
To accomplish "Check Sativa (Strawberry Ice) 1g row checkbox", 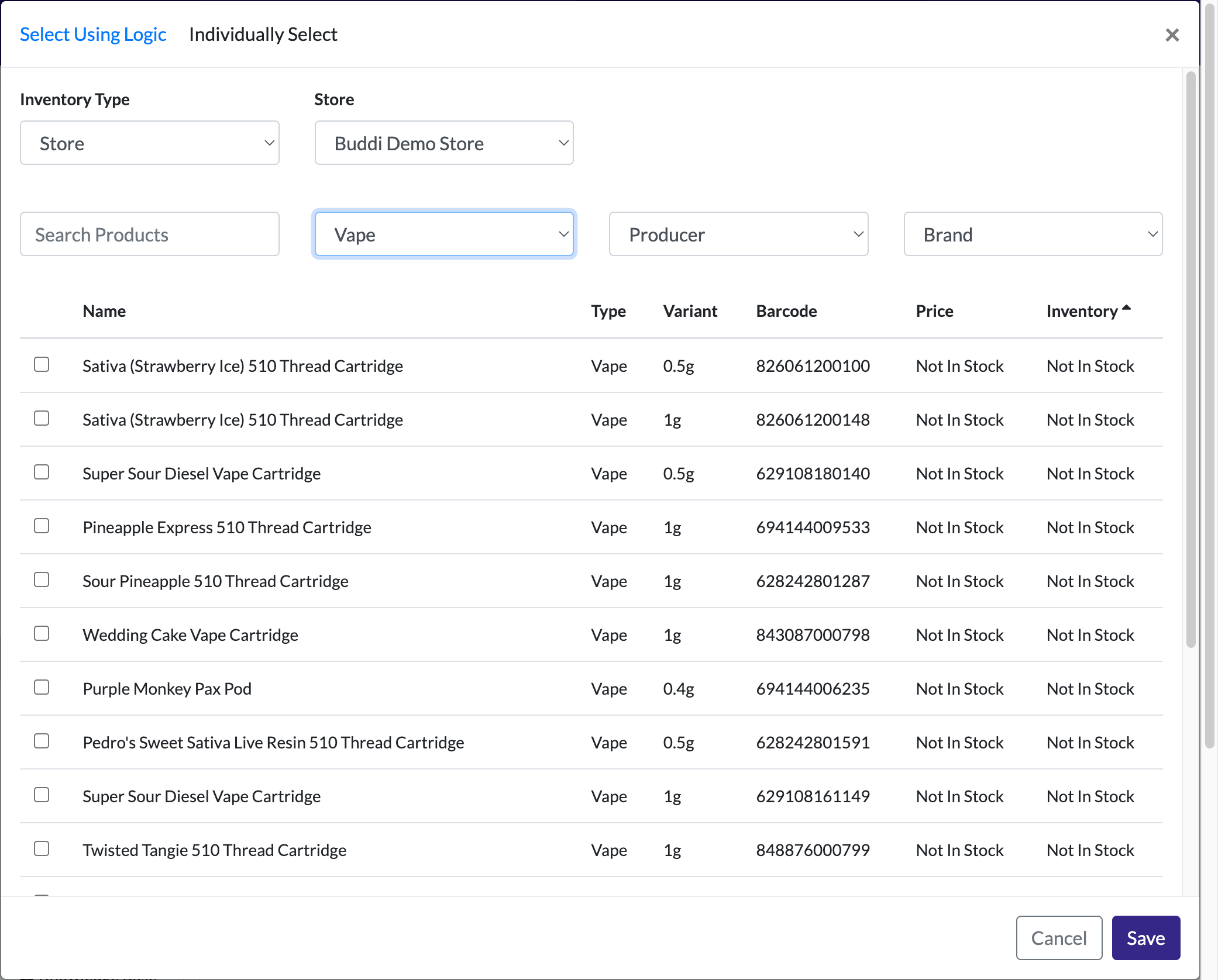I will tap(42, 418).
